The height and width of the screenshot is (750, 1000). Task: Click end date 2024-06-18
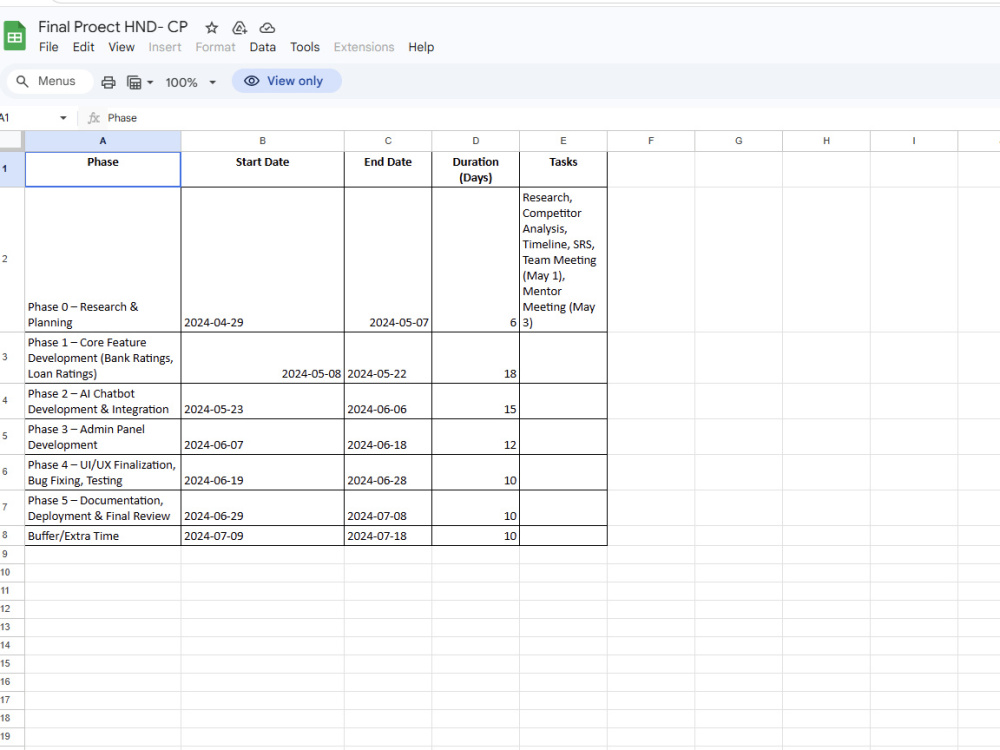[388, 437]
